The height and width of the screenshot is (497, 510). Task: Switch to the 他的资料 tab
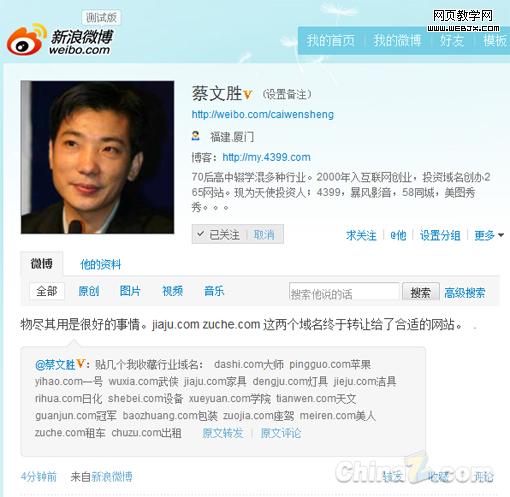tap(100, 265)
